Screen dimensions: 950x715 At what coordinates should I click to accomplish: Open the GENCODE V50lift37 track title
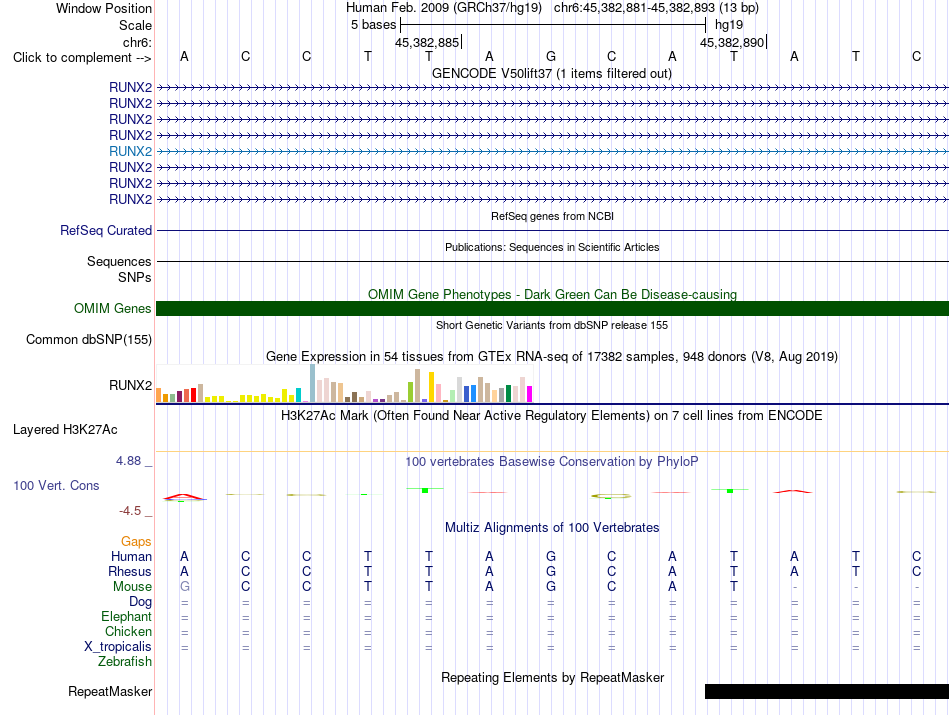pos(552,73)
